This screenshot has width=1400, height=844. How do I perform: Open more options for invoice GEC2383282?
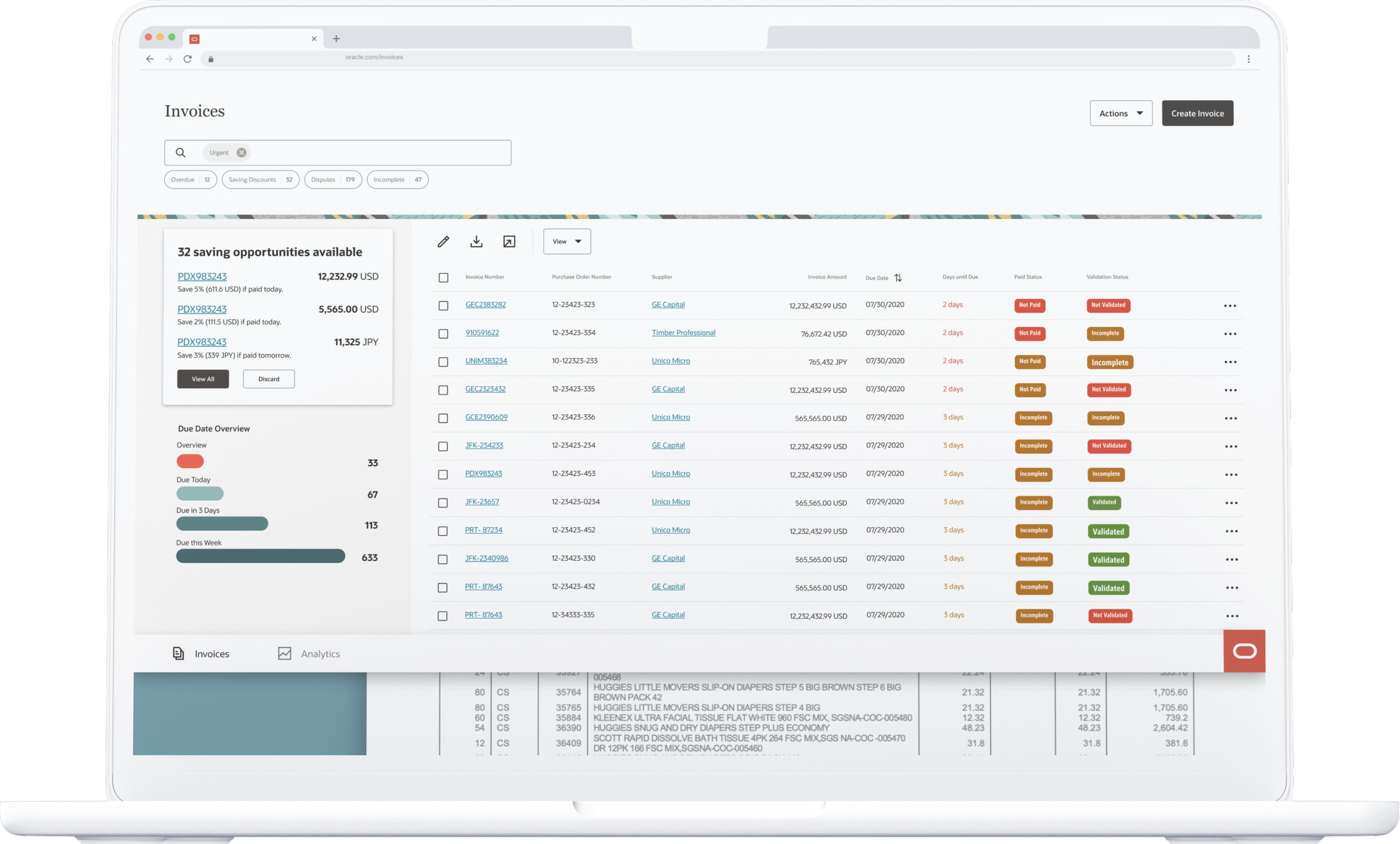tap(1230, 306)
